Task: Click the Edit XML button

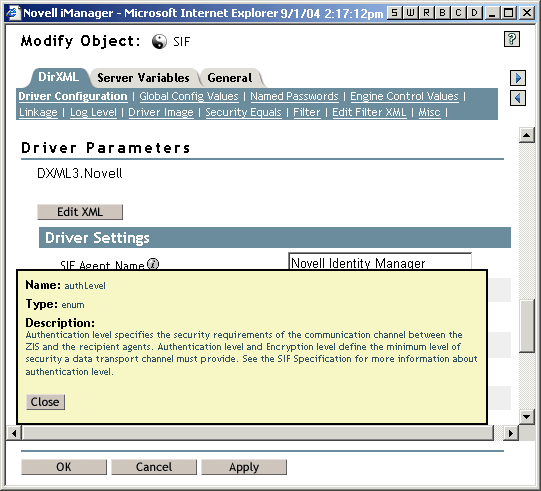Action: click(x=80, y=212)
